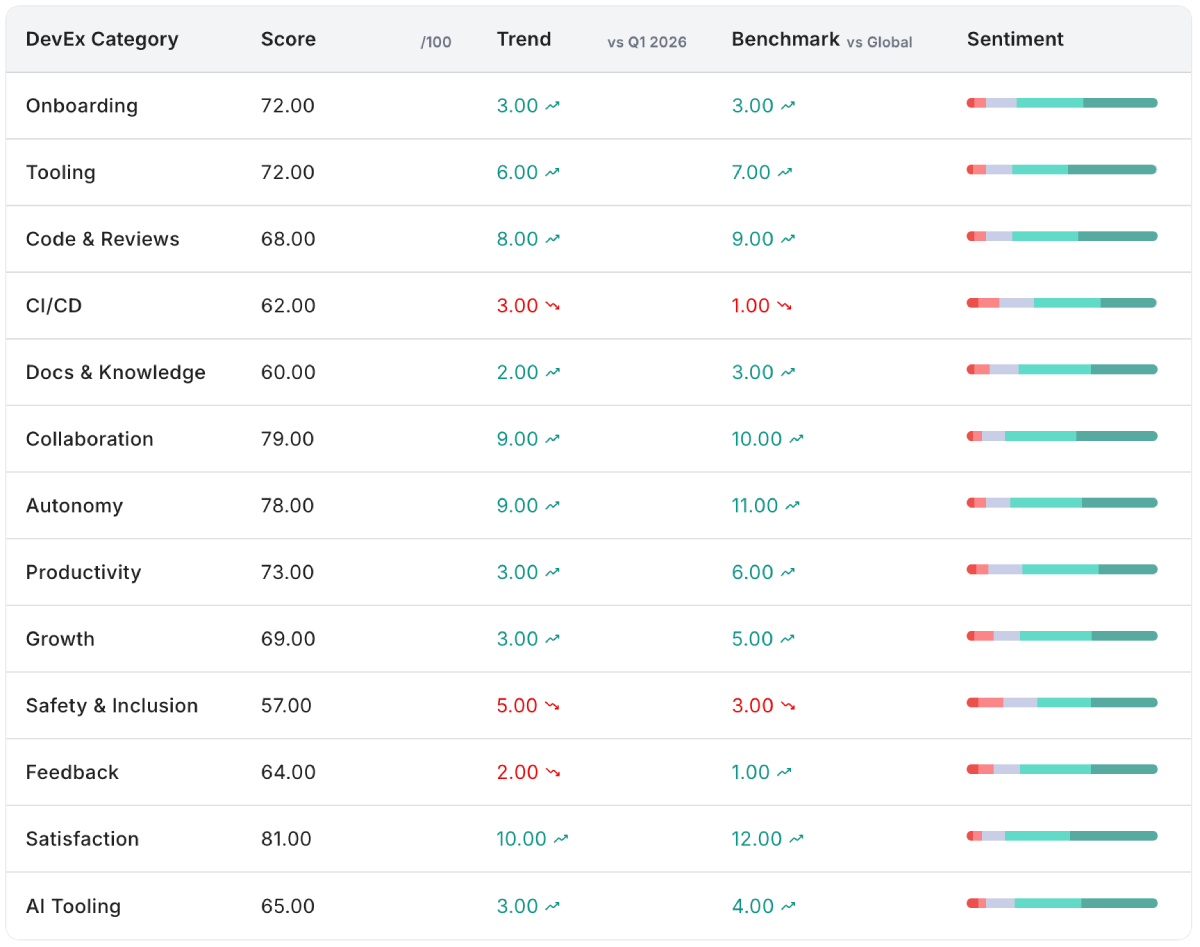Select the Code & Reviews category label
Image resolution: width=1200 pixels, height=947 pixels.
103,239
